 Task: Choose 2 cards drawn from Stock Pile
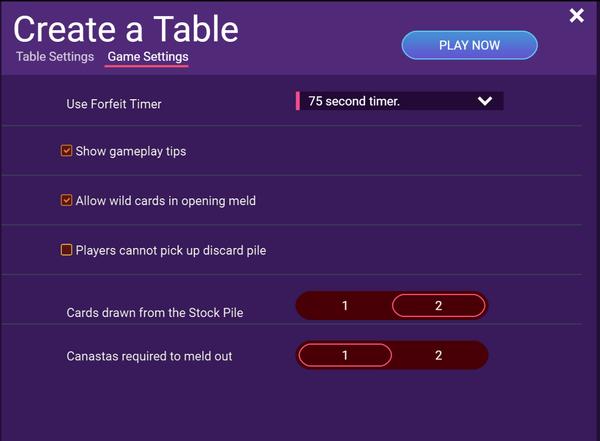coord(438,306)
